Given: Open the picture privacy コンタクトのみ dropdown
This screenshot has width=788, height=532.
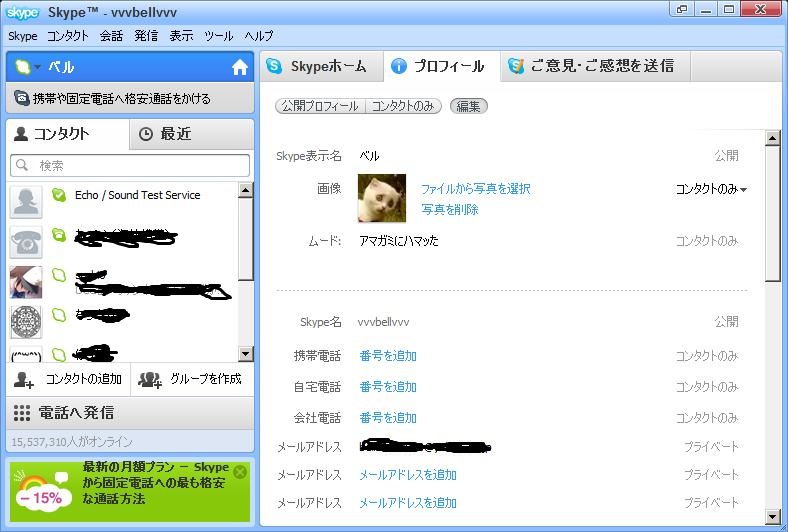Looking at the screenshot, I should (711, 189).
